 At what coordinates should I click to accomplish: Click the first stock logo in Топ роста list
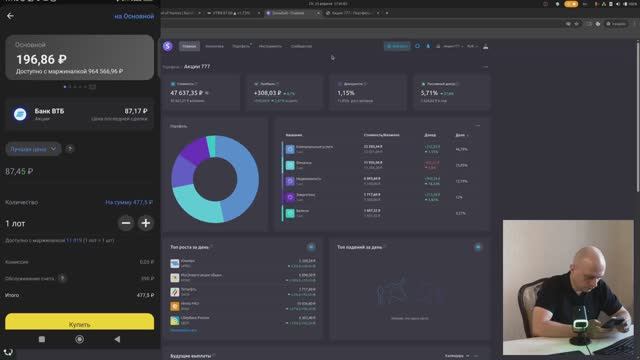175,264
